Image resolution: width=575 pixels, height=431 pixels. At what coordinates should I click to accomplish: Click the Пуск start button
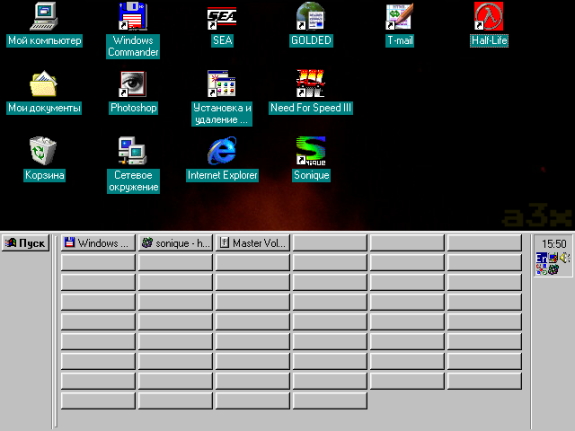[25, 243]
